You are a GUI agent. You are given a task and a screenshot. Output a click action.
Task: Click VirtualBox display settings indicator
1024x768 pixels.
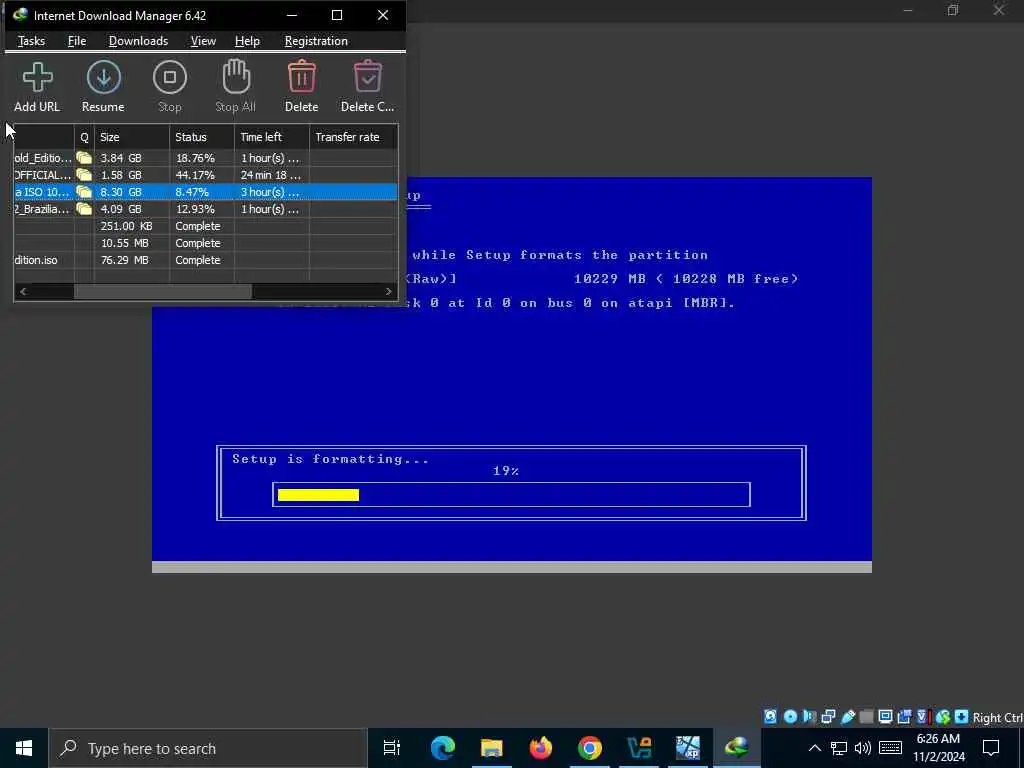coord(886,716)
